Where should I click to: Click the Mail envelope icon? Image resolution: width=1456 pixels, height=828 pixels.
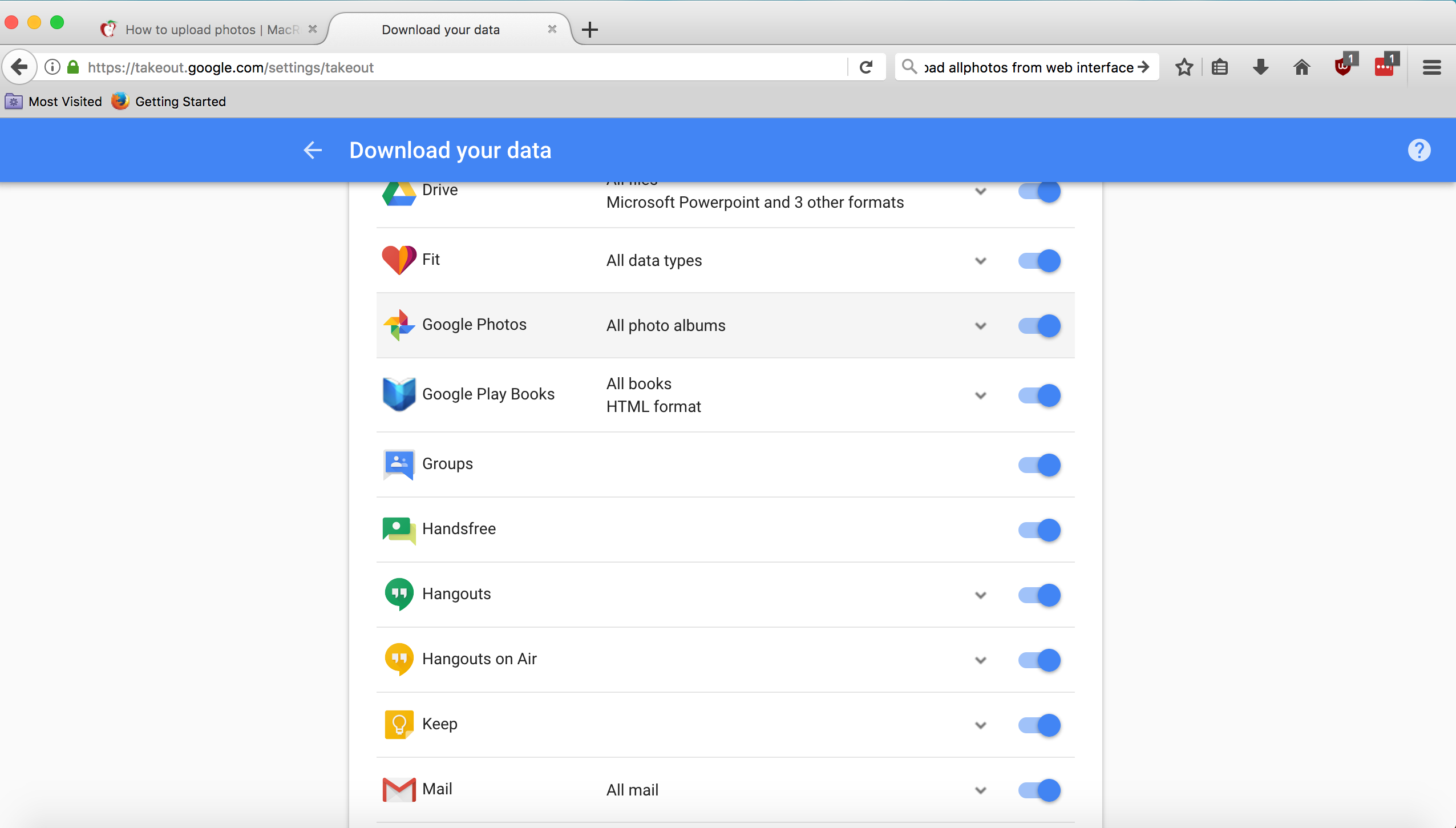pyautogui.click(x=399, y=790)
